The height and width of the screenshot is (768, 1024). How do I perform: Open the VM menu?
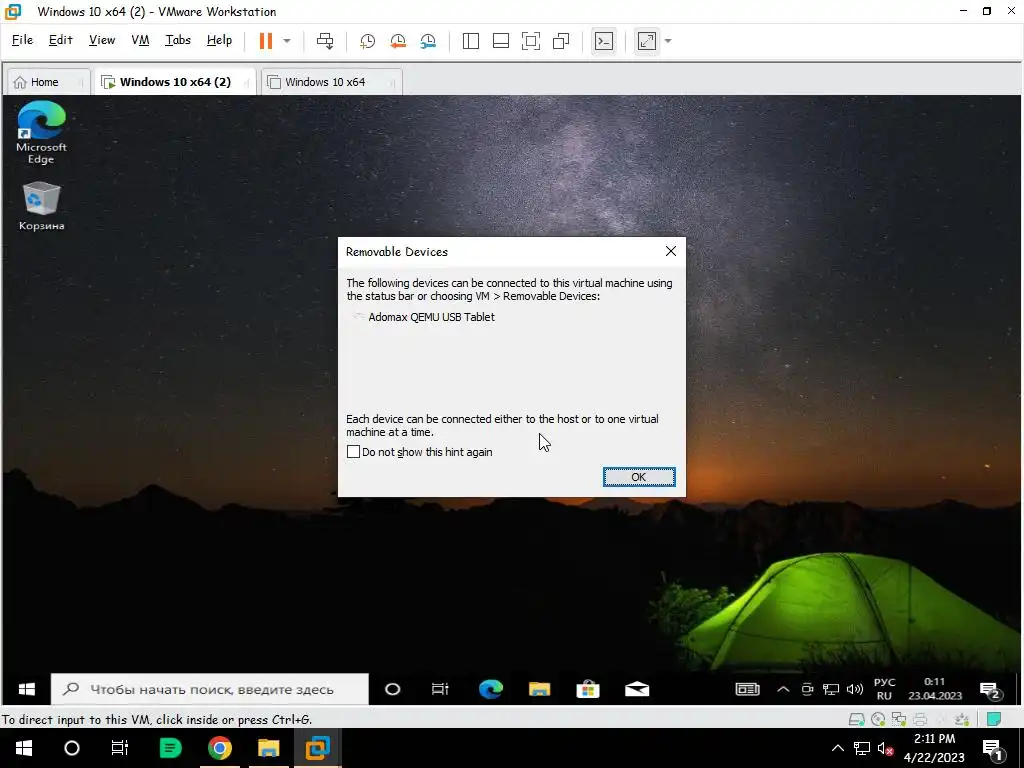140,40
